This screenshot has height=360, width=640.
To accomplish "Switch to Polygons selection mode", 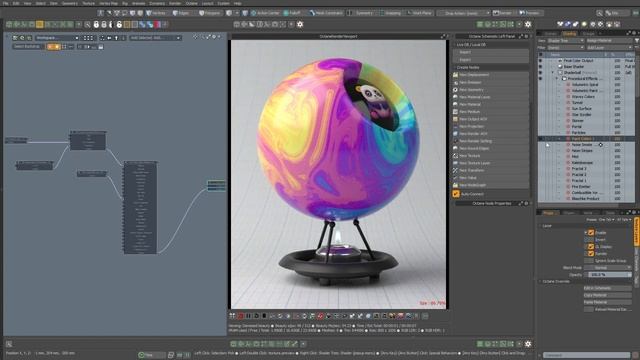I will pos(209,13).
